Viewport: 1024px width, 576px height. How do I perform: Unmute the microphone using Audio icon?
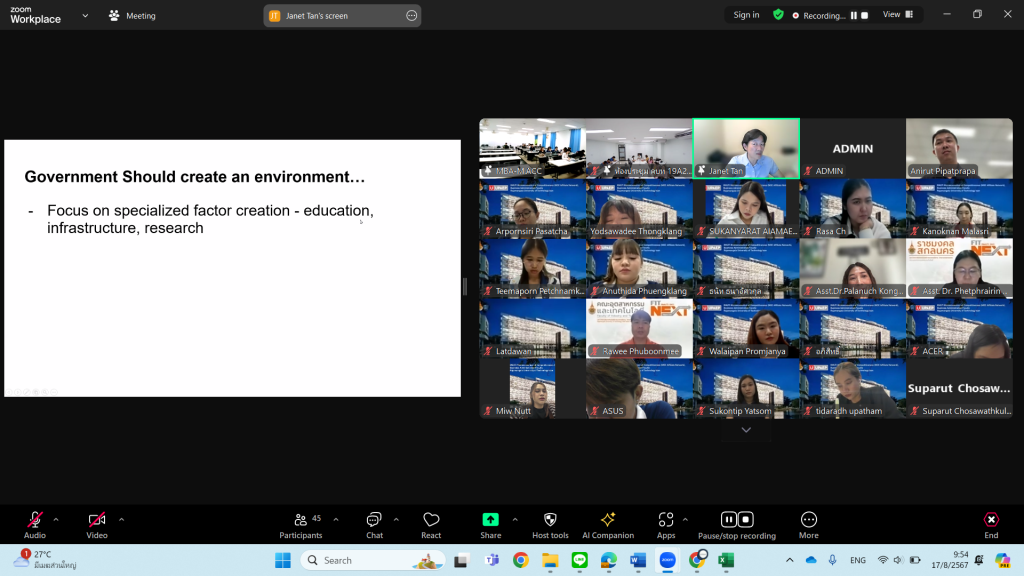35,520
